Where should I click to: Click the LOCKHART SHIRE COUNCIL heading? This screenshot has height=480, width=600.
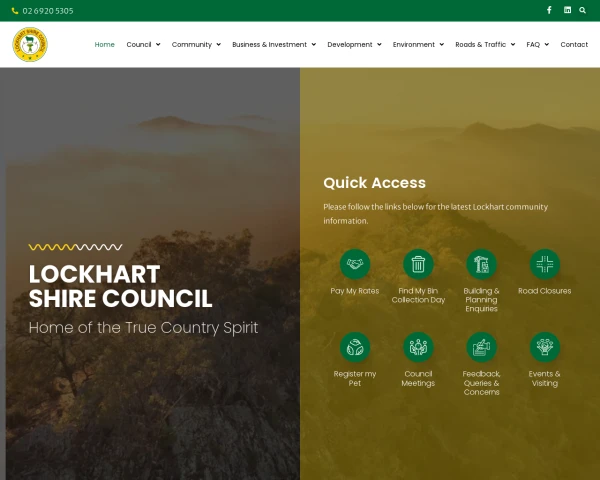click(120, 286)
